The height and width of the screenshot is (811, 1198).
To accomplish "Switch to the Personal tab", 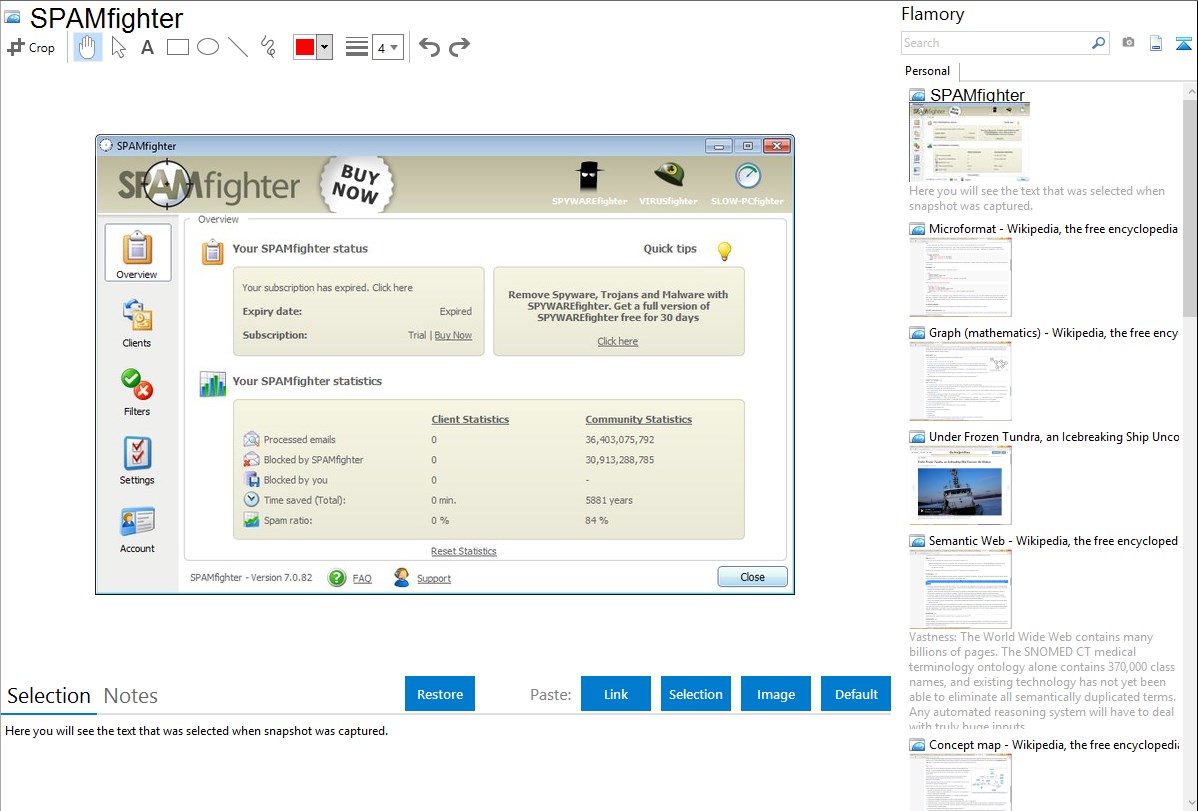I will (x=928, y=71).
